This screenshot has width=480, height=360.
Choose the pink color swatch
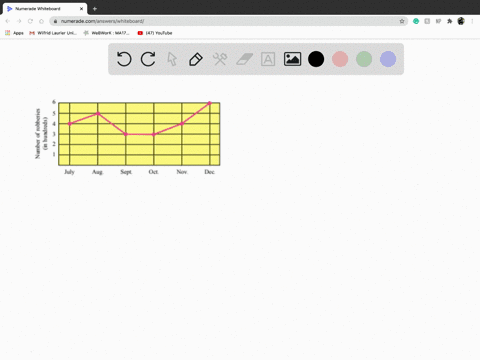coord(340,59)
